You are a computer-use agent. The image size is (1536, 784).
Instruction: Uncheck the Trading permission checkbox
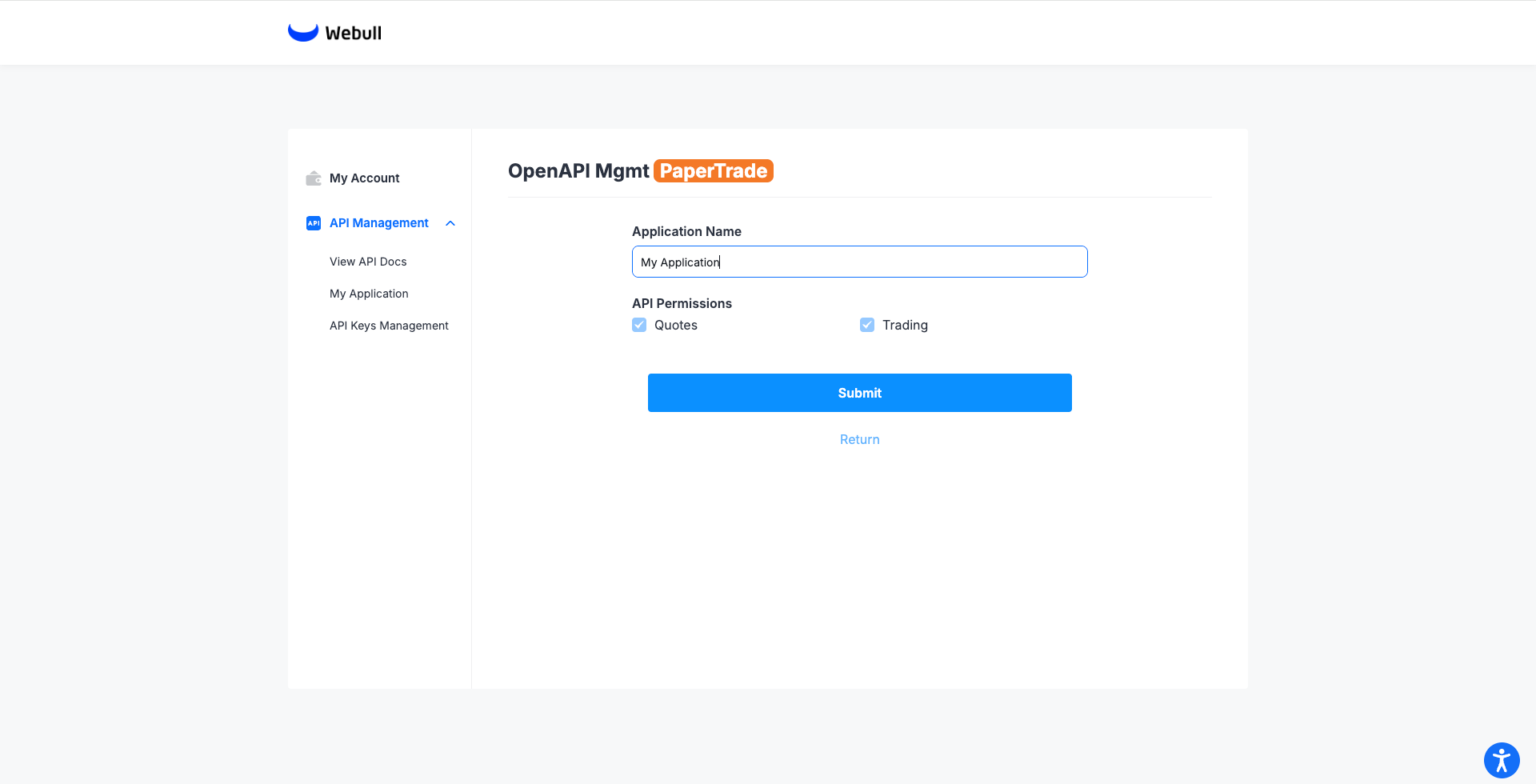click(867, 325)
